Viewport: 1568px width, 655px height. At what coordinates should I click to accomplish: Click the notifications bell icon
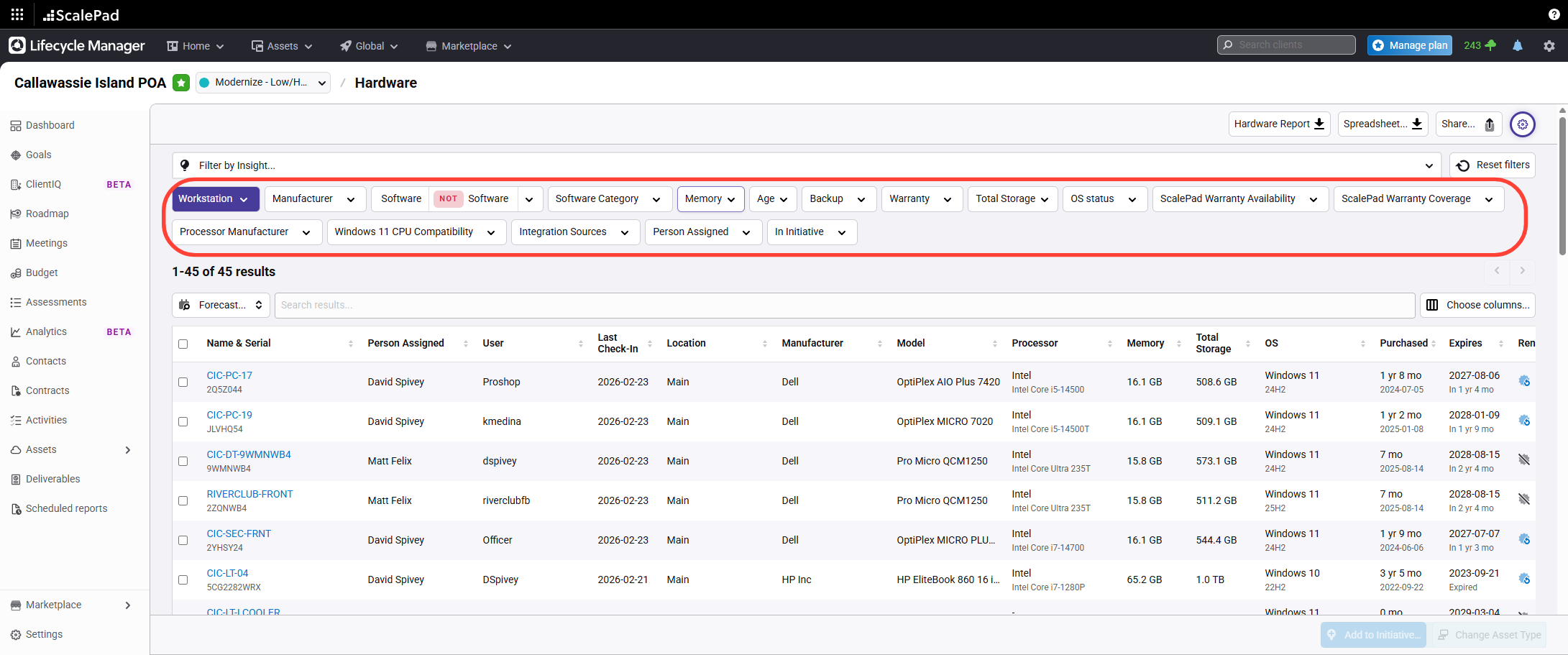point(1517,46)
